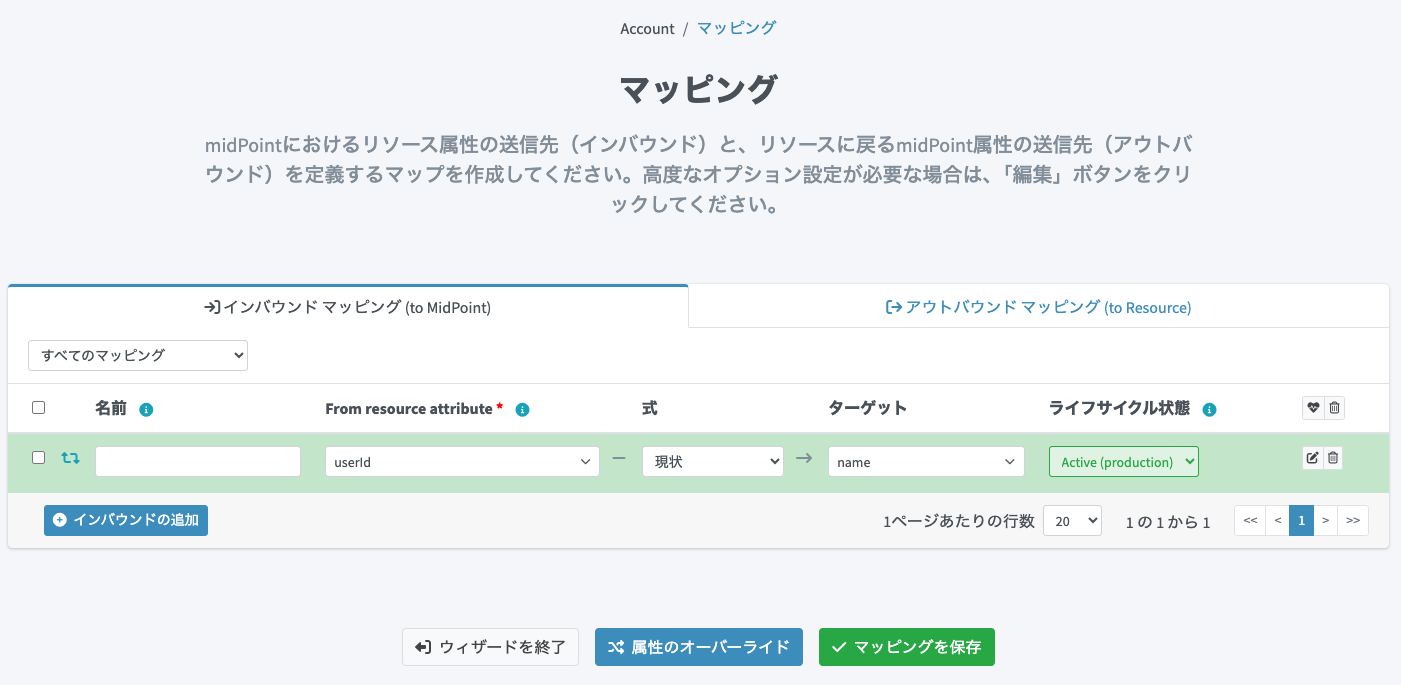This screenshot has height=685, width=1401.
Task: Select page 1 in pagination
Action: coord(1301,521)
